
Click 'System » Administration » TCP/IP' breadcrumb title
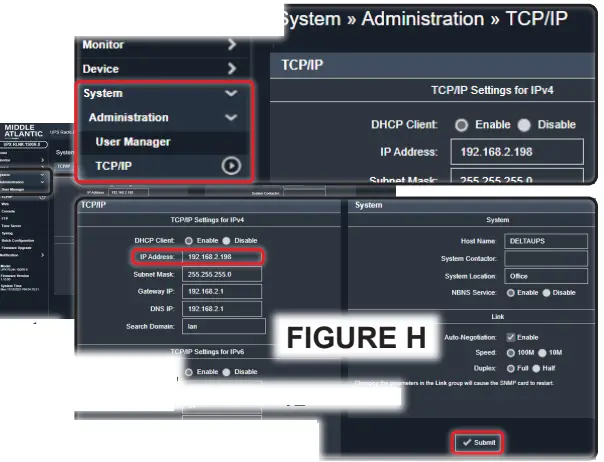[x=424, y=19]
